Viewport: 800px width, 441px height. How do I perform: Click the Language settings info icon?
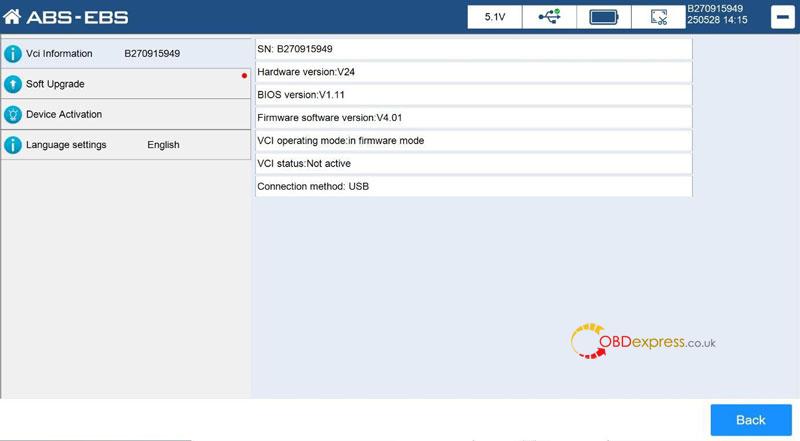(x=13, y=145)
